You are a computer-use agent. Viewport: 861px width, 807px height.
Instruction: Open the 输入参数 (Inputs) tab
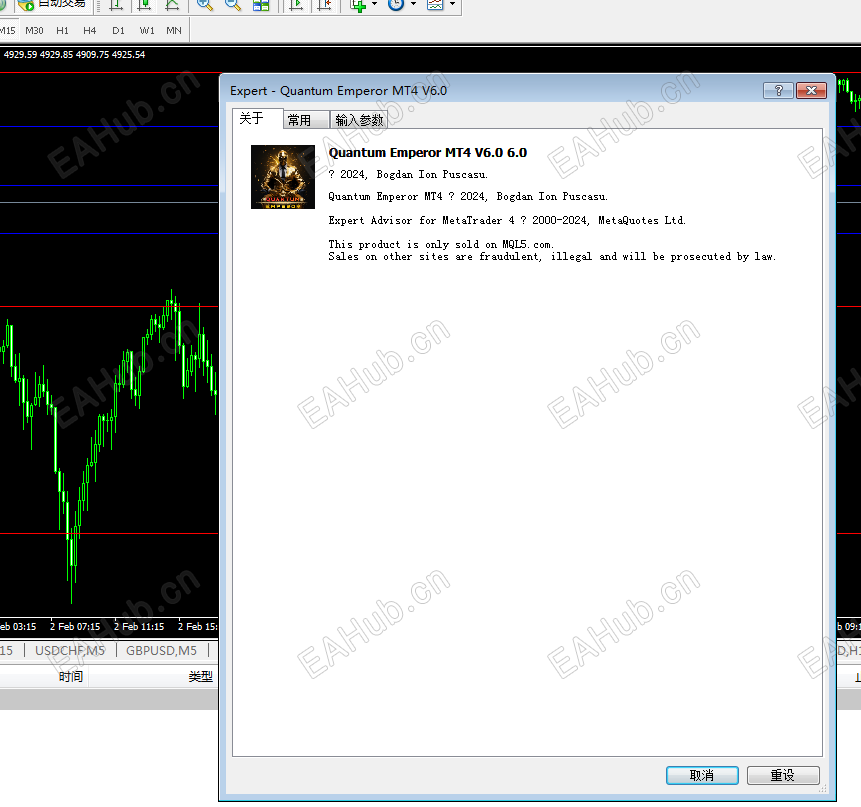tap(359, 120)
